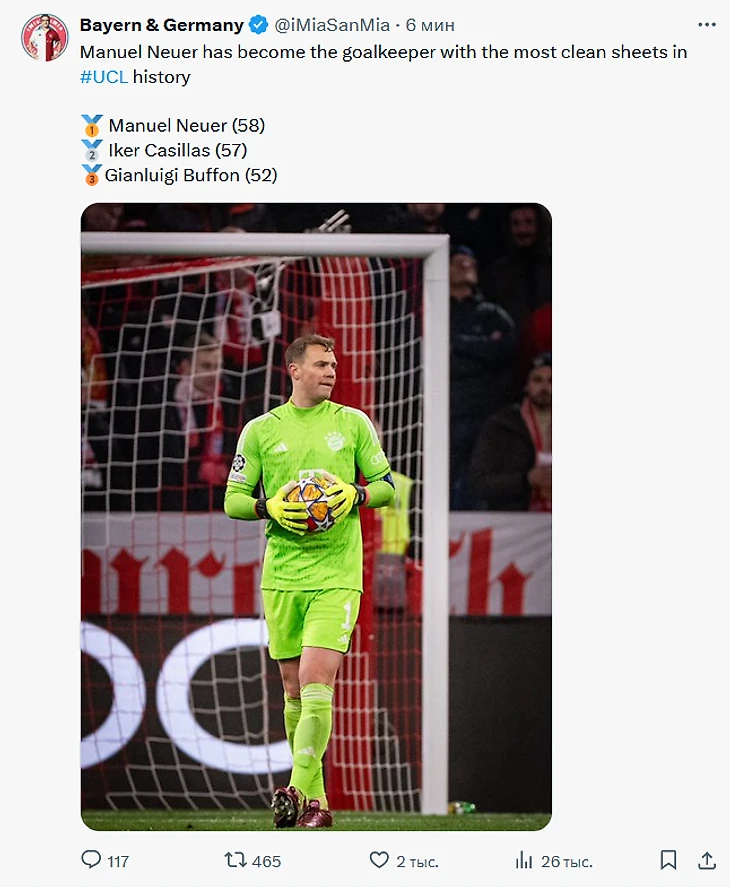Click the blue verified badge
The image size is (730, 887).
[259, 25]
